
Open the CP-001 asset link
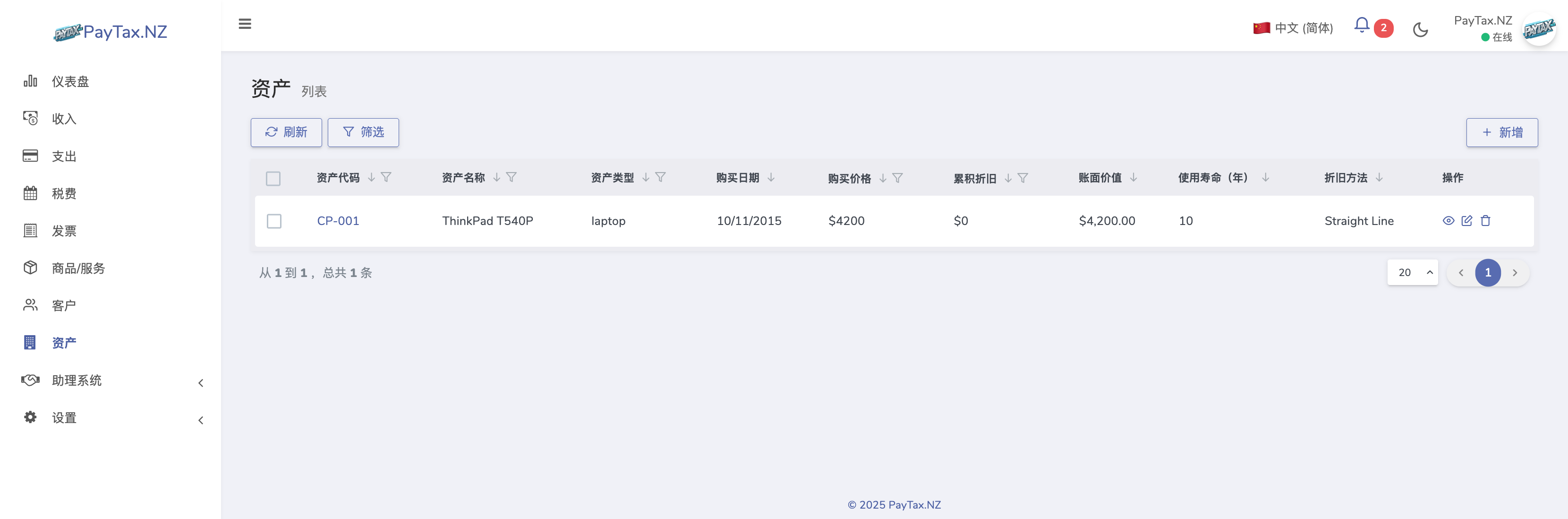(338, 221)
